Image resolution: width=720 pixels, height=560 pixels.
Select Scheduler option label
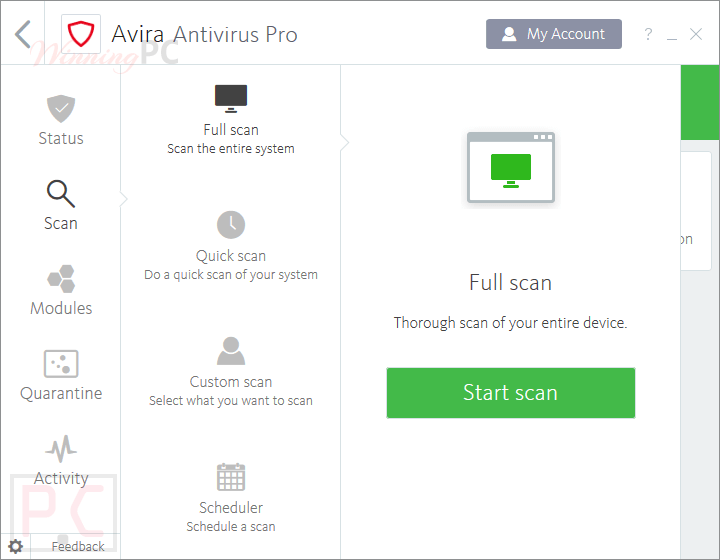(231, 508)
